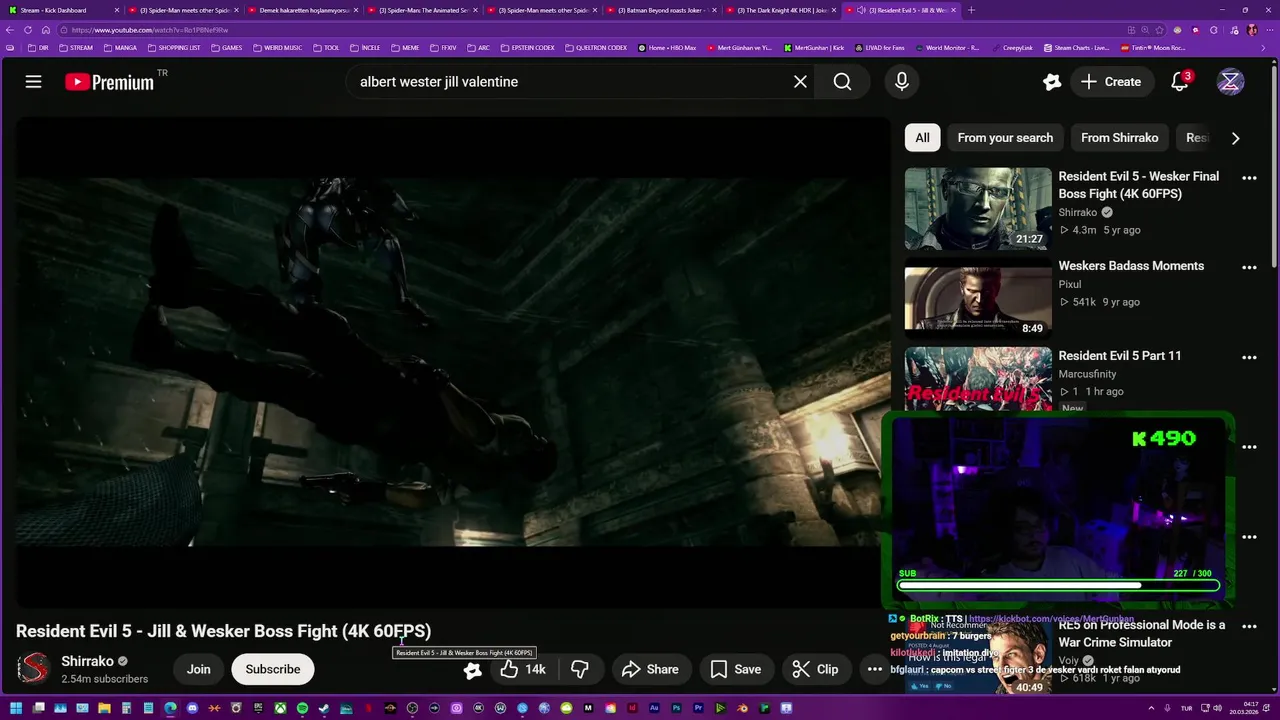1280x720 pixels.
Task: Open a new browser tab
Action: (x=971, y=10)
